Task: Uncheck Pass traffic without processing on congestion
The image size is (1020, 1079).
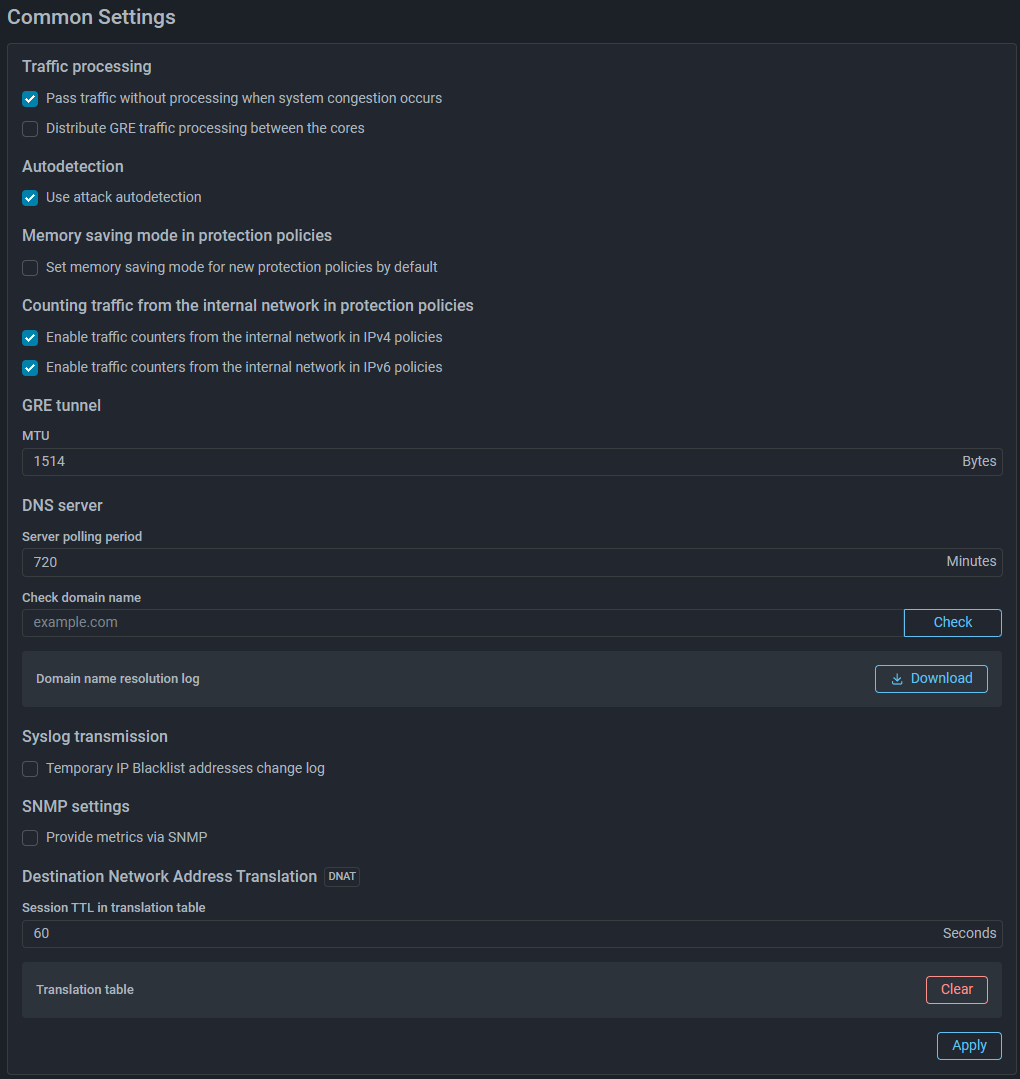Action: coord(30,99)
